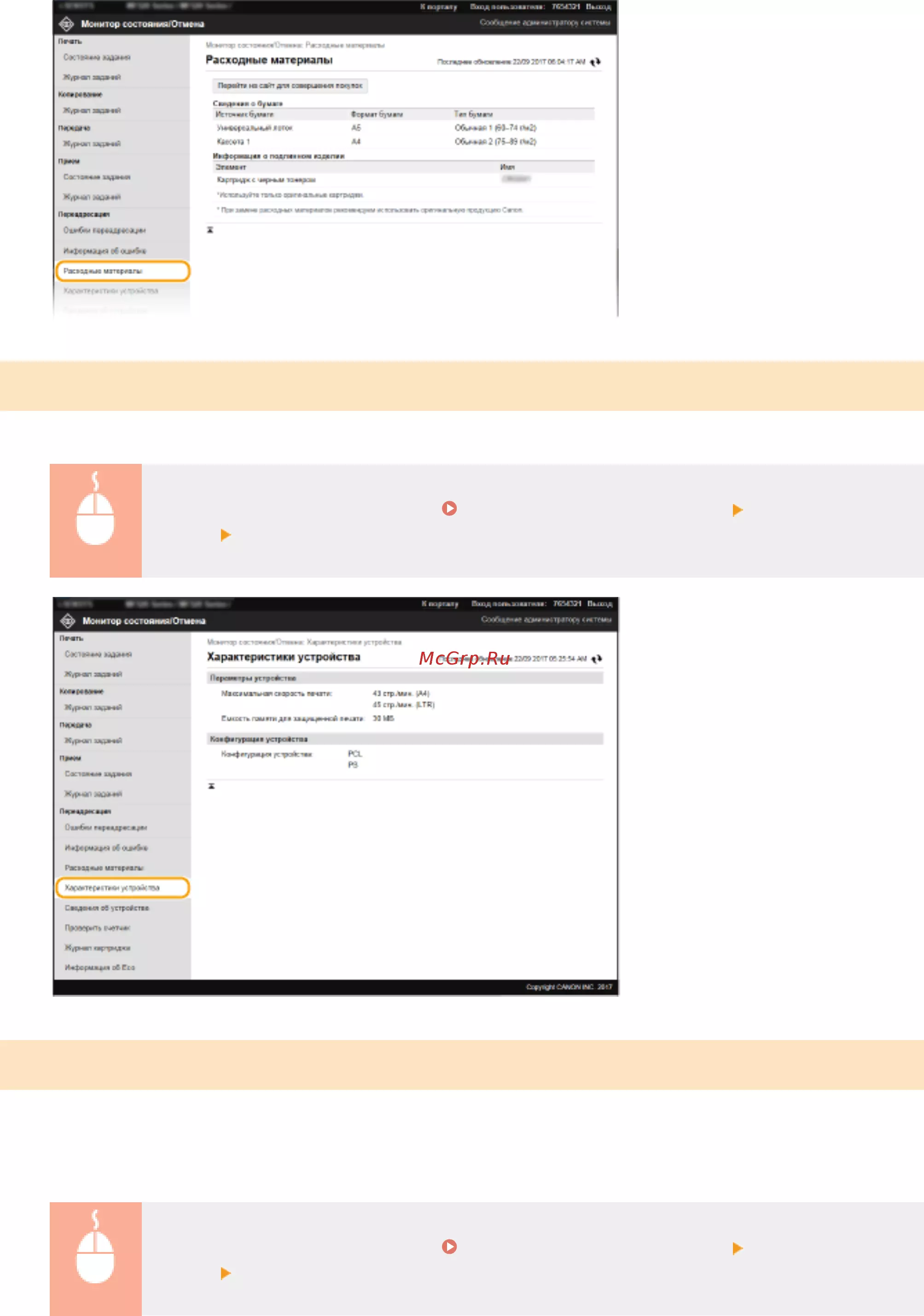Click the white mouse icon in the first note box
The image size is (924, 1316).
(x=95, y=509)
